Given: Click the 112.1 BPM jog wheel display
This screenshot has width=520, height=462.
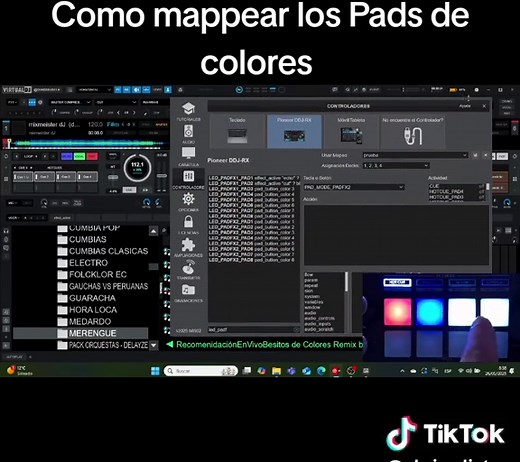Looking at the screenshot, I should pos(137,167).
